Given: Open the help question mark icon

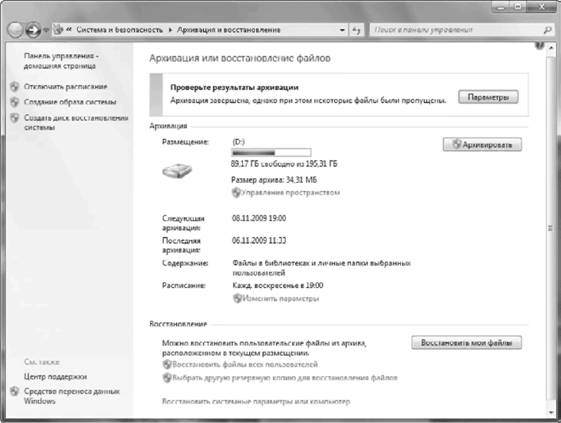Looking at the screenshot, I should click(540, 45).
